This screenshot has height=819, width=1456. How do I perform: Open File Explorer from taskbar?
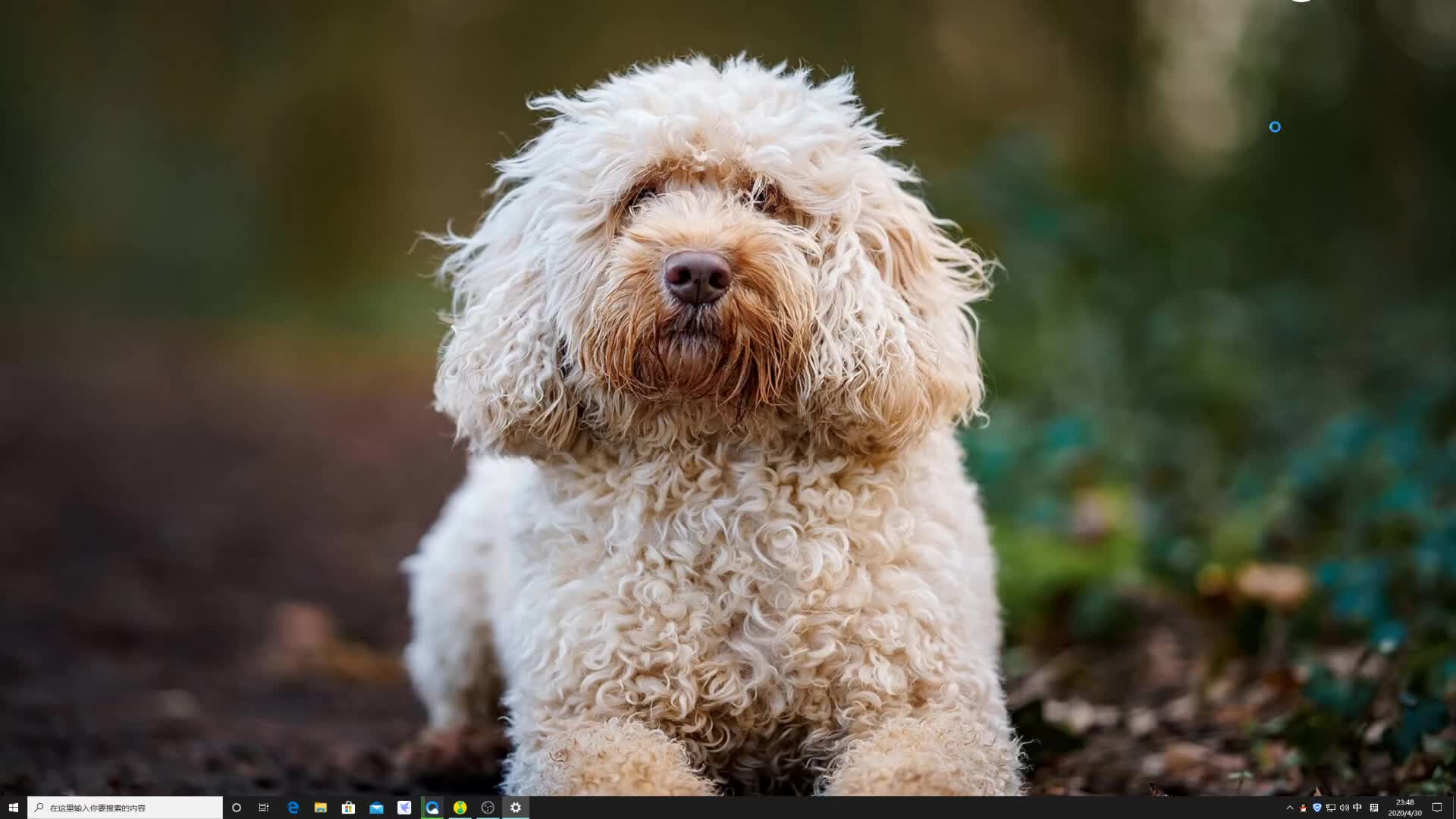click(x=321, y=808)
